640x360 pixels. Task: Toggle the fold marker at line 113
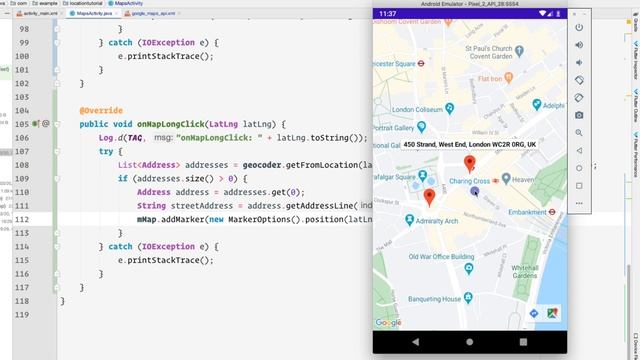(57, 233)
